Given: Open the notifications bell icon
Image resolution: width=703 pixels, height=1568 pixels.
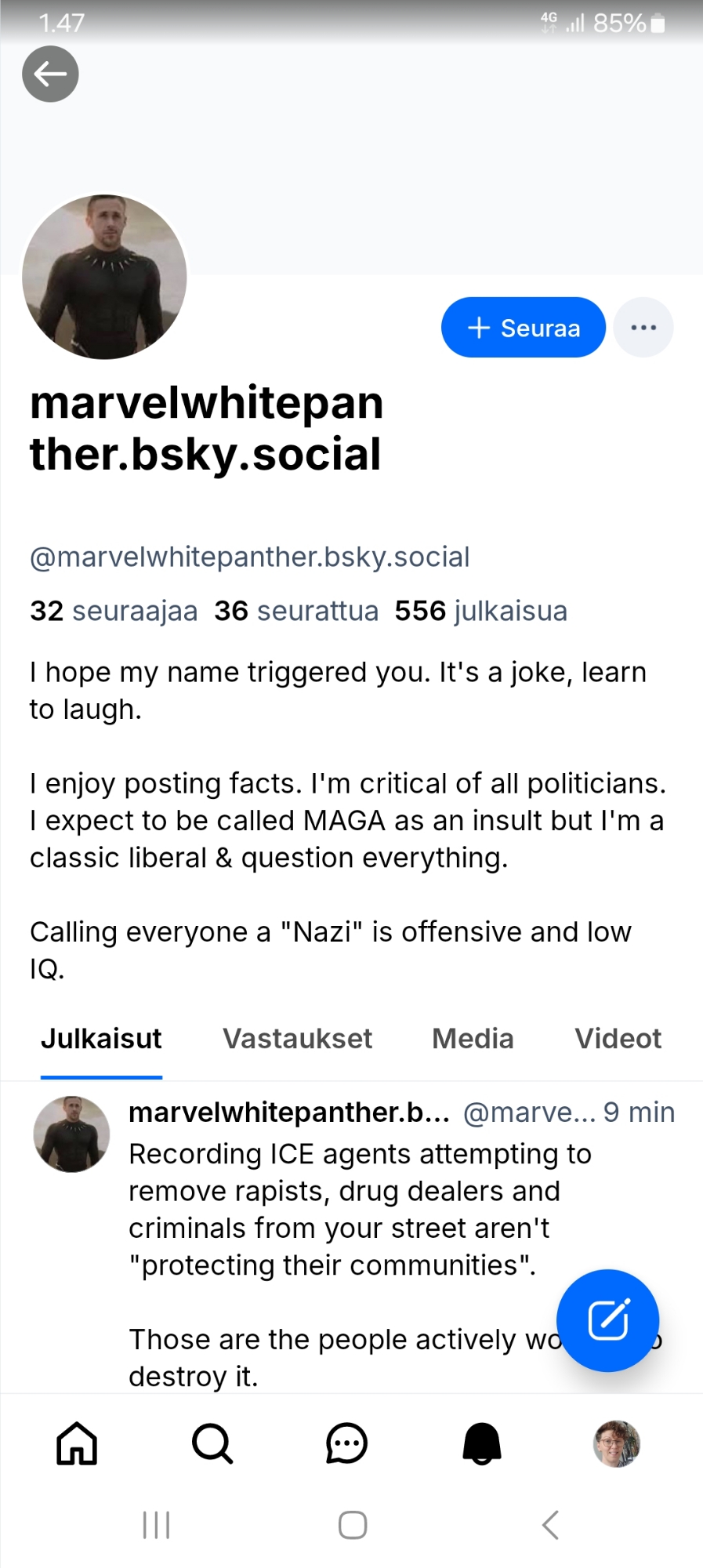Looking at the screenshot, I should (481, 1443).
